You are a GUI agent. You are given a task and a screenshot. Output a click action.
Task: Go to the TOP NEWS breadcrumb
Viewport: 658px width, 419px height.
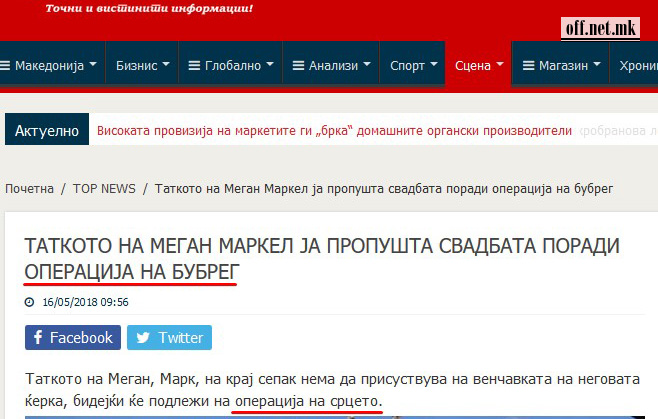click(104, 189)
